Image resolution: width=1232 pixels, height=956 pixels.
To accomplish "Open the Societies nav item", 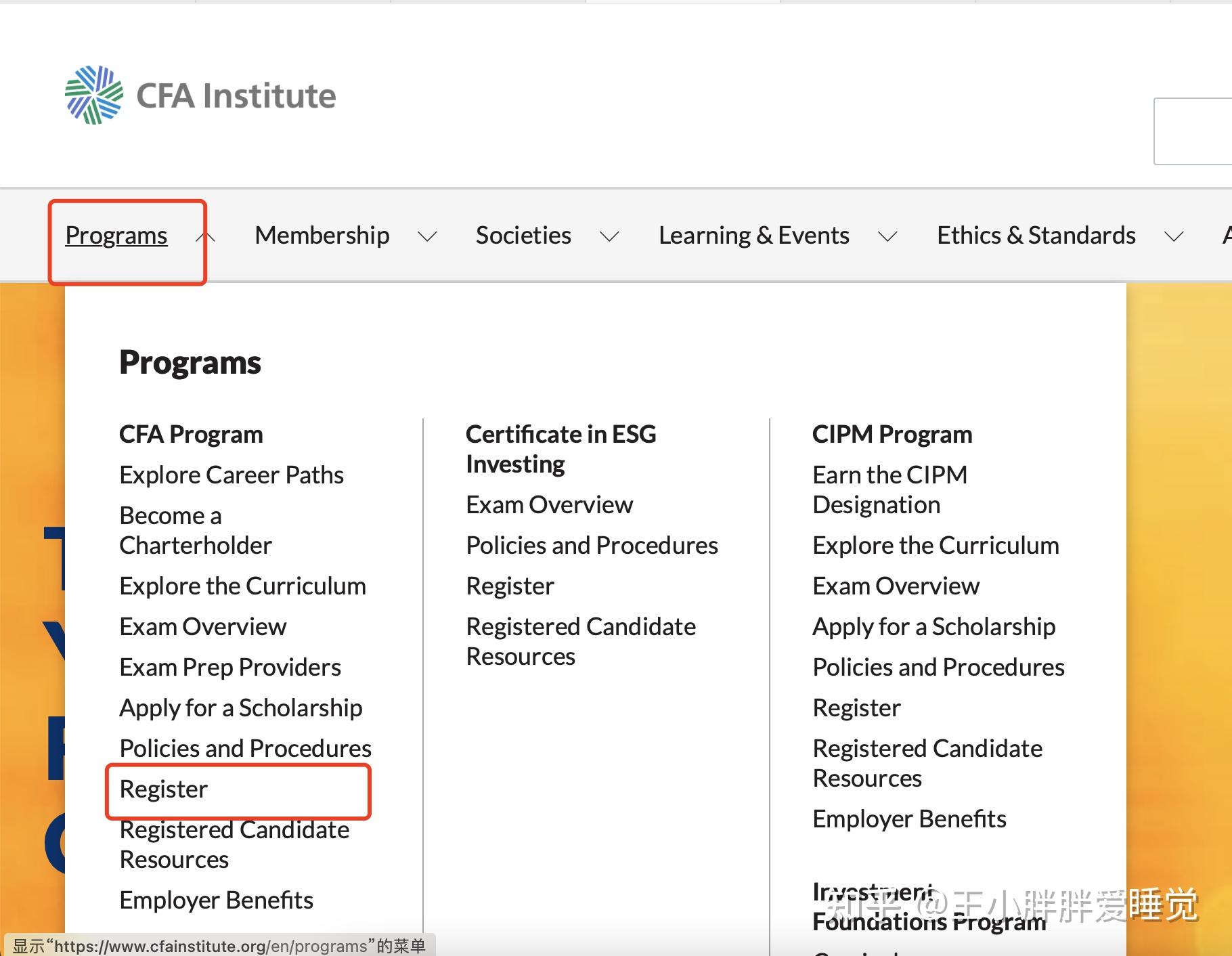I will click(x=523, y=236).
